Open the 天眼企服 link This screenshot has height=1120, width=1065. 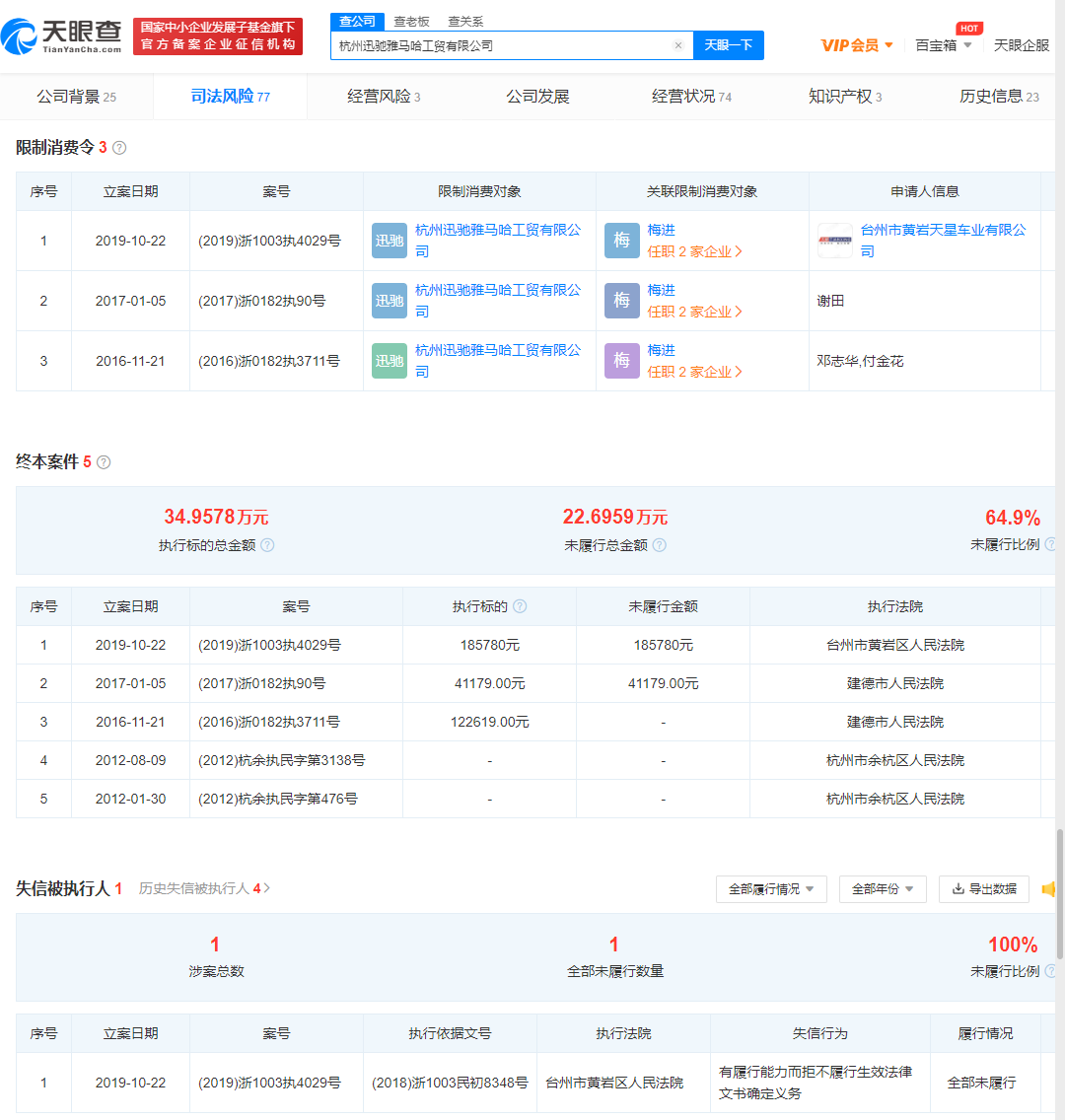[x=1022, y=45]
